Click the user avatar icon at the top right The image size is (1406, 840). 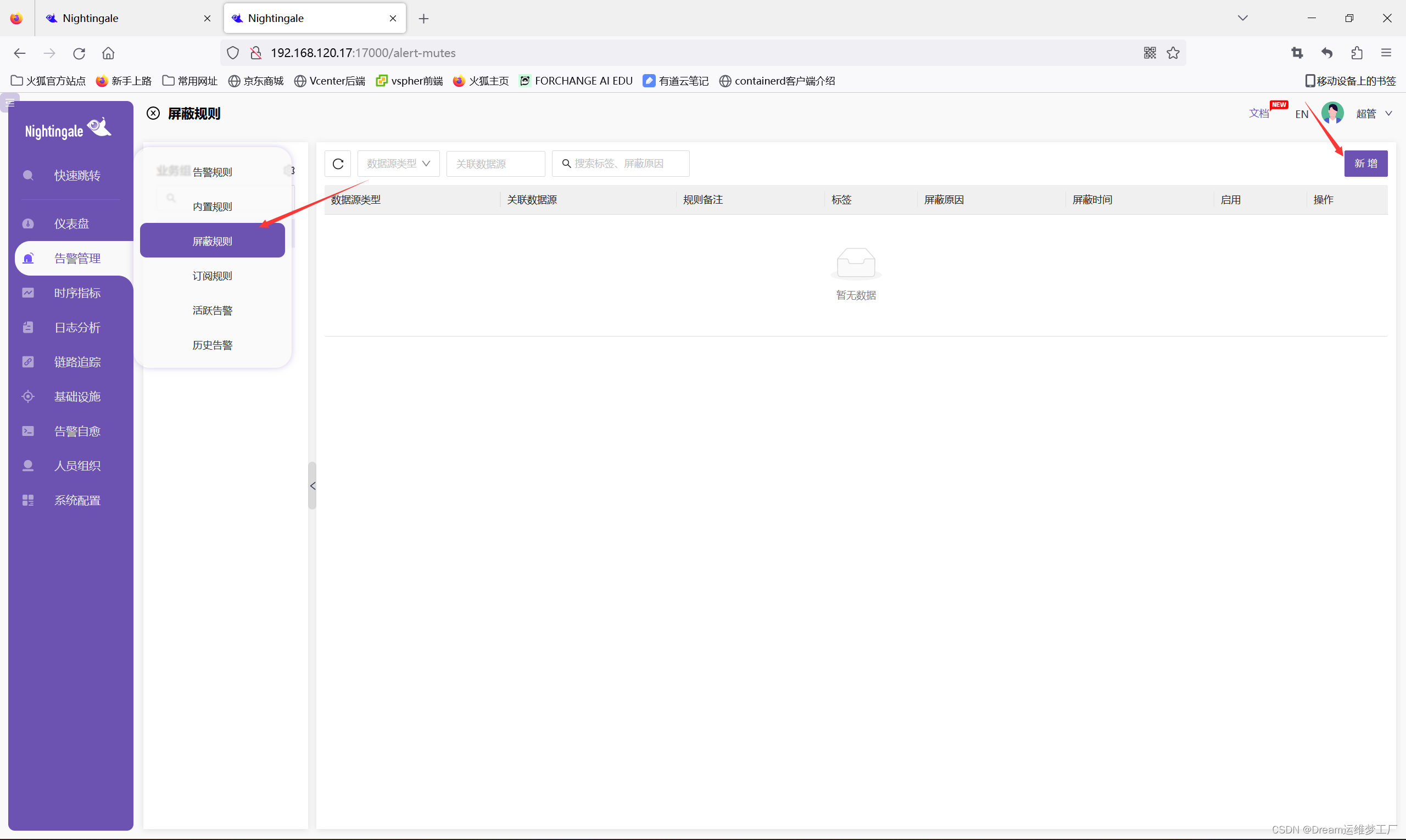click(1332, 113)
